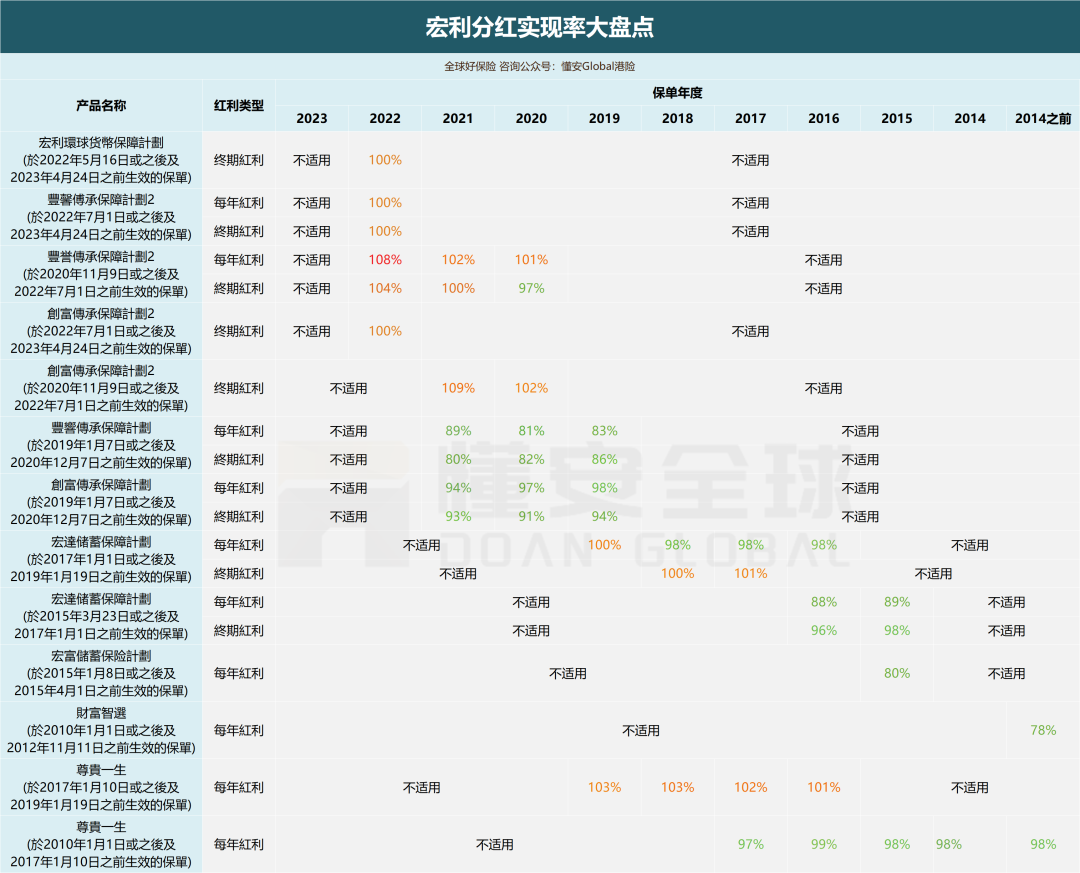Select the 財富智選 product name cell
Viewport: 1080px width, 873px height.
tap(101, 730)
